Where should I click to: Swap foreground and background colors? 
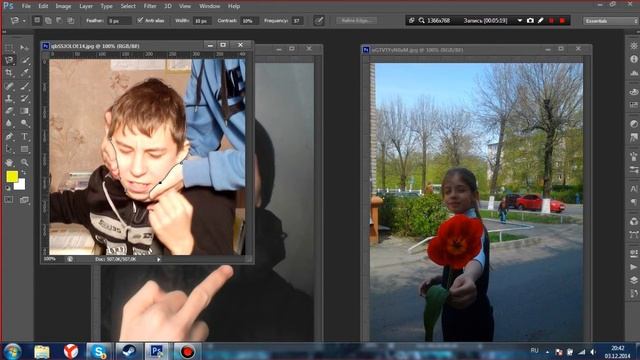coord(23,173)
